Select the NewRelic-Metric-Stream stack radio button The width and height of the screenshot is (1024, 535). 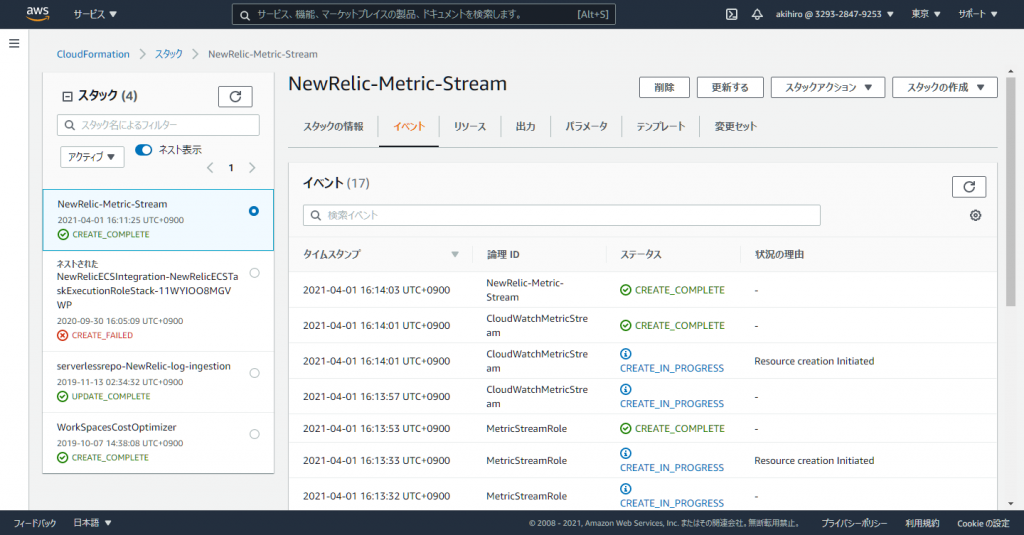click(x=254, y=211)
